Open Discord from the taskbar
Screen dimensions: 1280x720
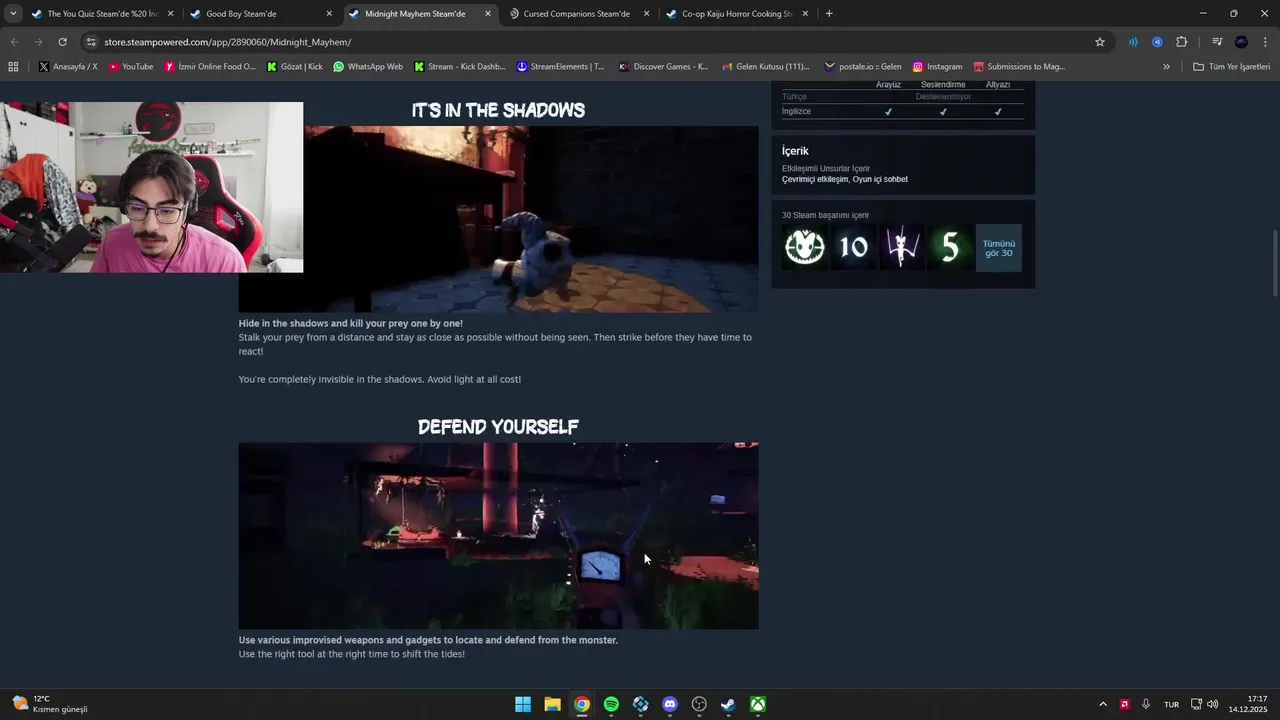[x=670, y=704]
